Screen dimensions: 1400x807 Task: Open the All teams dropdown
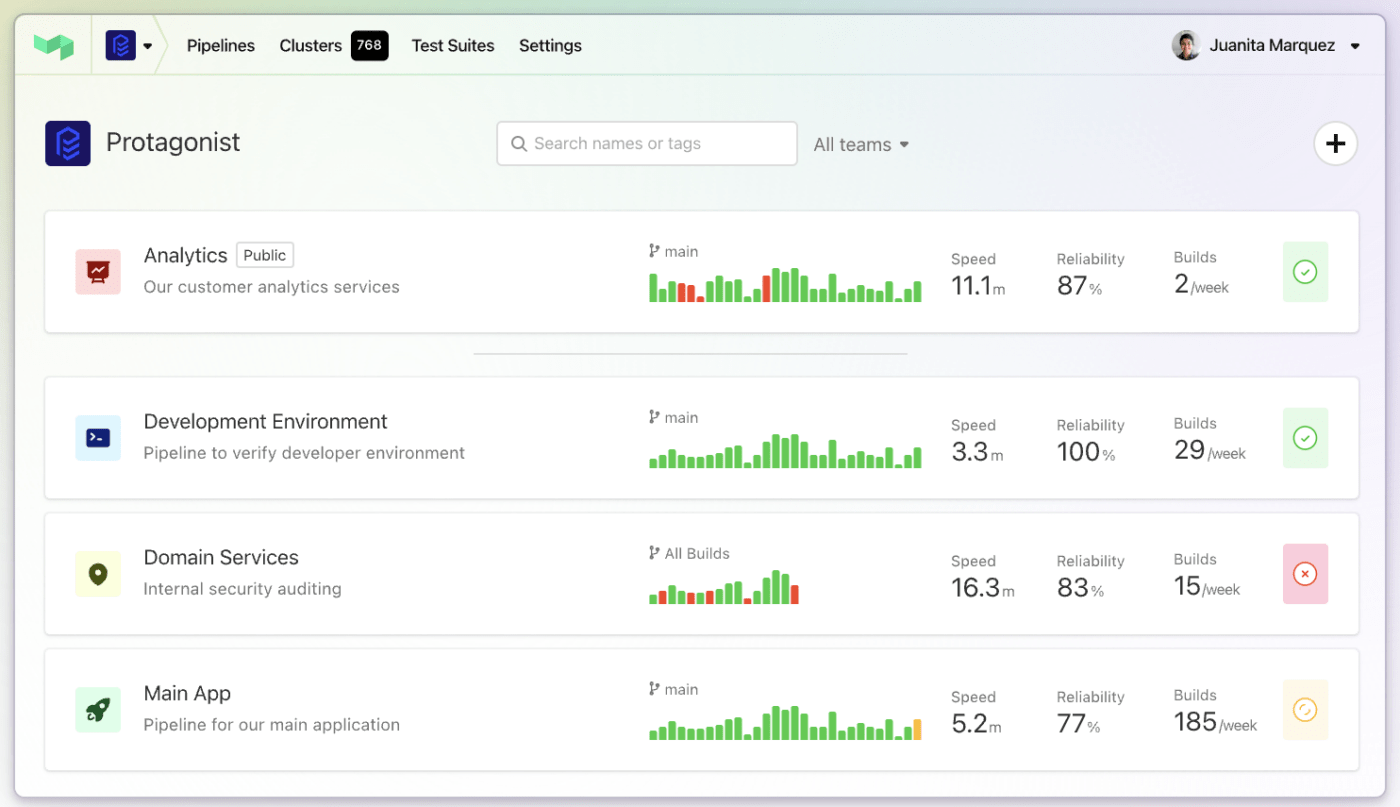[x=861, y=144]
